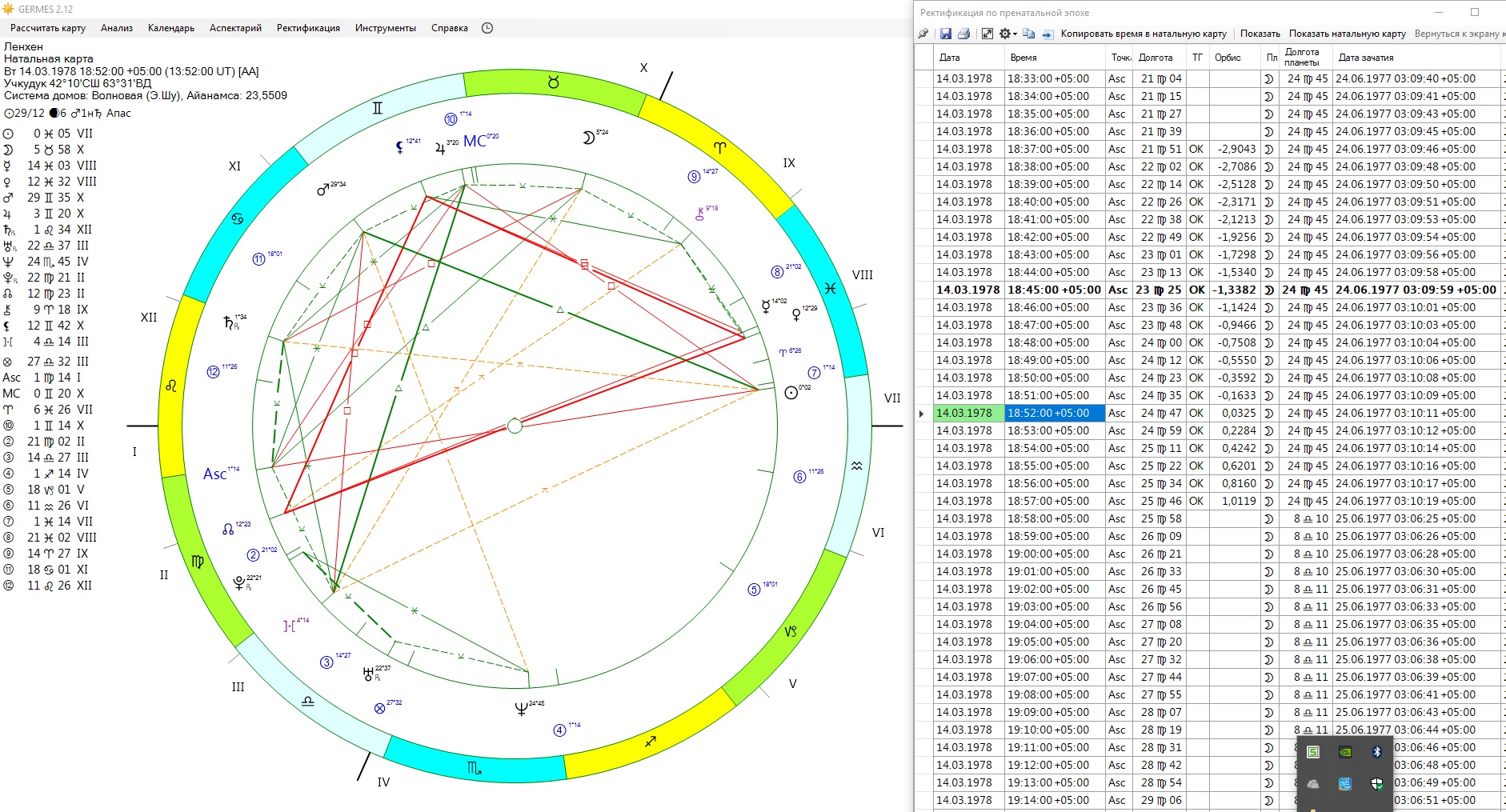The width and height of the screenshot is (1506, 812).
Task: Click the pin icon in rectification toolbar
Action: 923,34
